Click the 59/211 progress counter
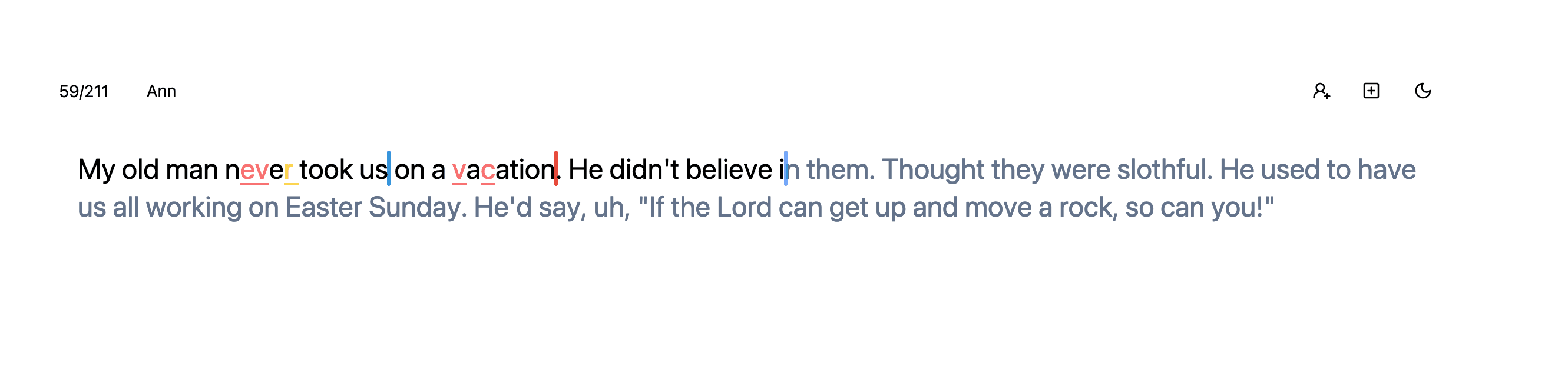This screenshot has height=366, width=1568. 84,91
